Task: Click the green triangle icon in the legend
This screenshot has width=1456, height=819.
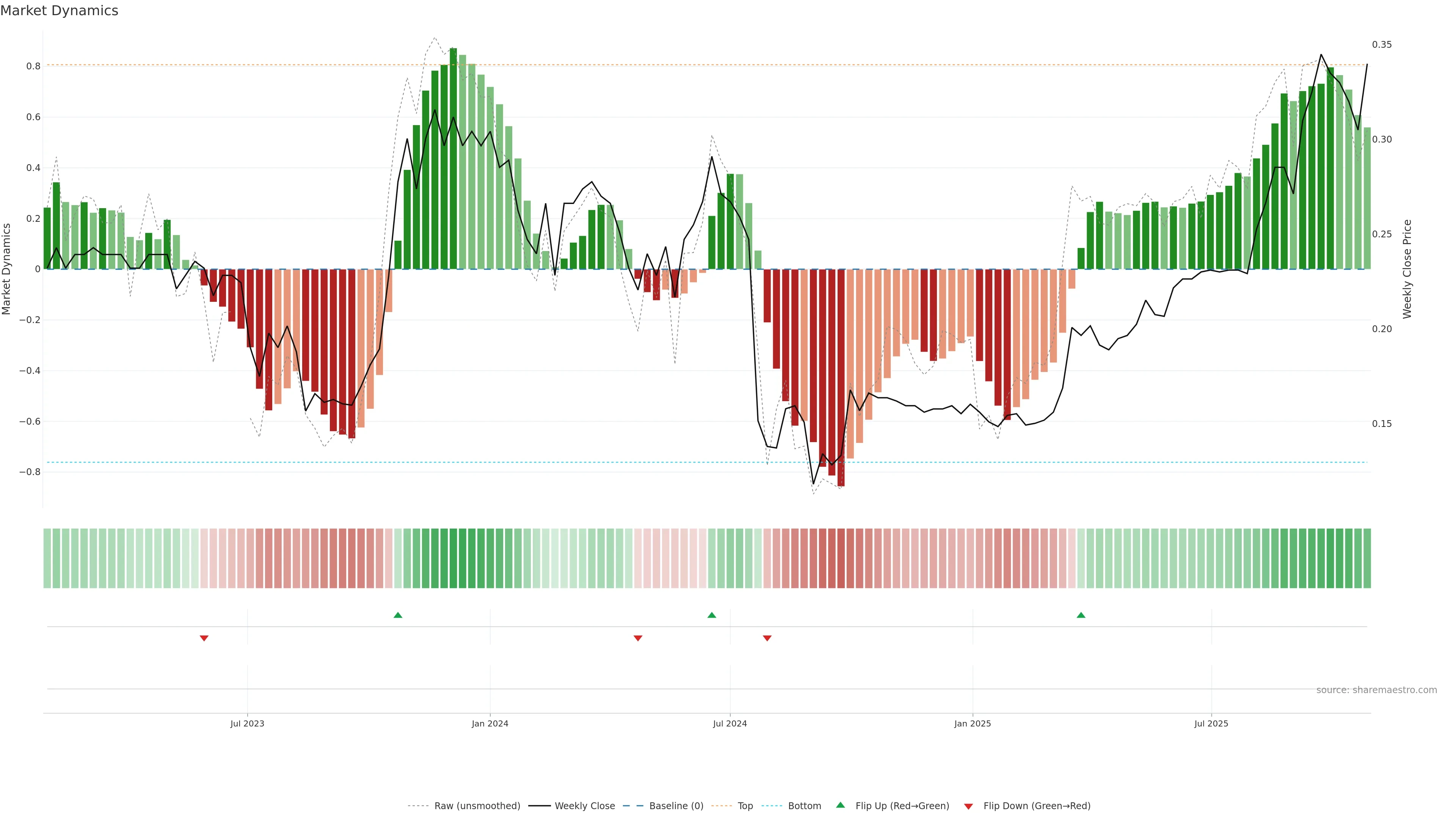Action: click(x=841, y=805)
